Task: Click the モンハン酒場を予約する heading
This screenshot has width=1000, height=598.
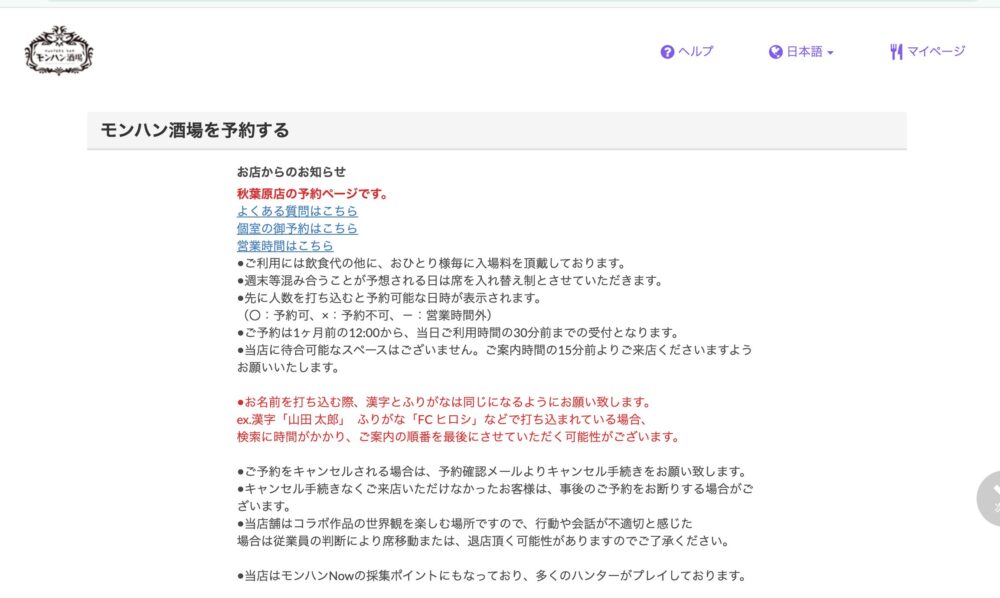Action: (x=195, y=130)
